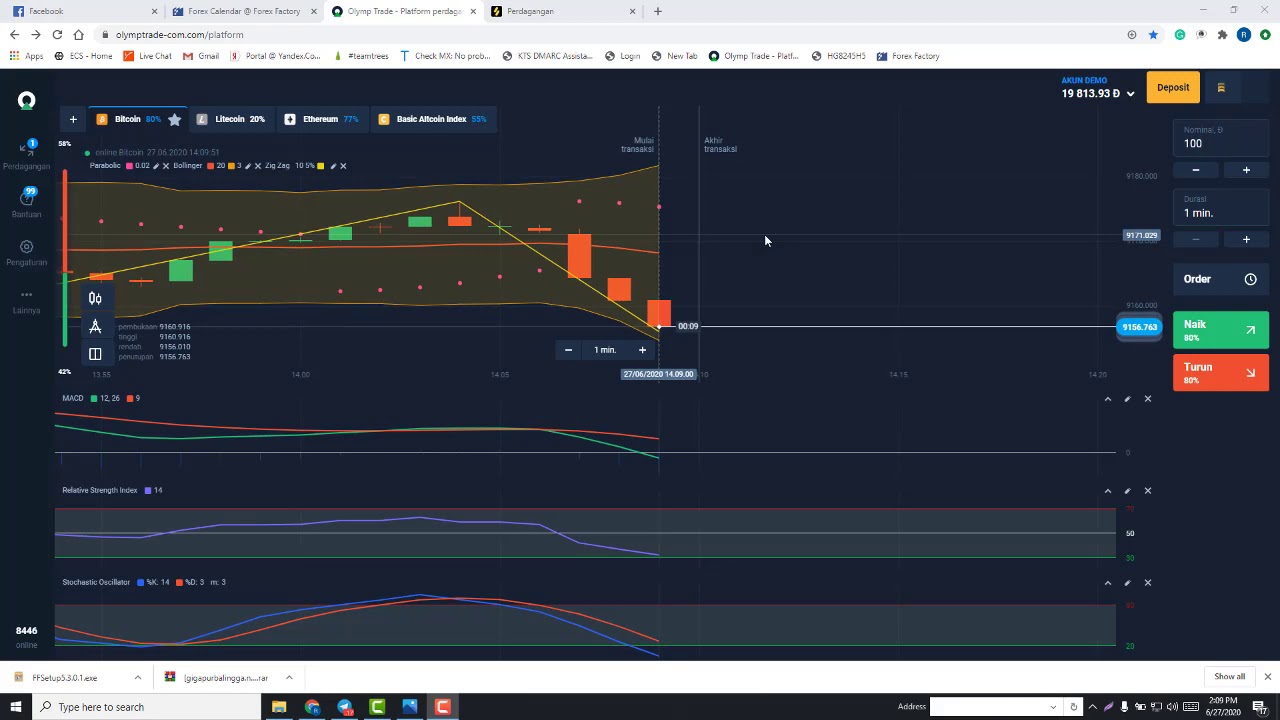Bookmark this page star icon
The height and width of the screenshot is (720, 1280).
click(x=1153, y=34)
